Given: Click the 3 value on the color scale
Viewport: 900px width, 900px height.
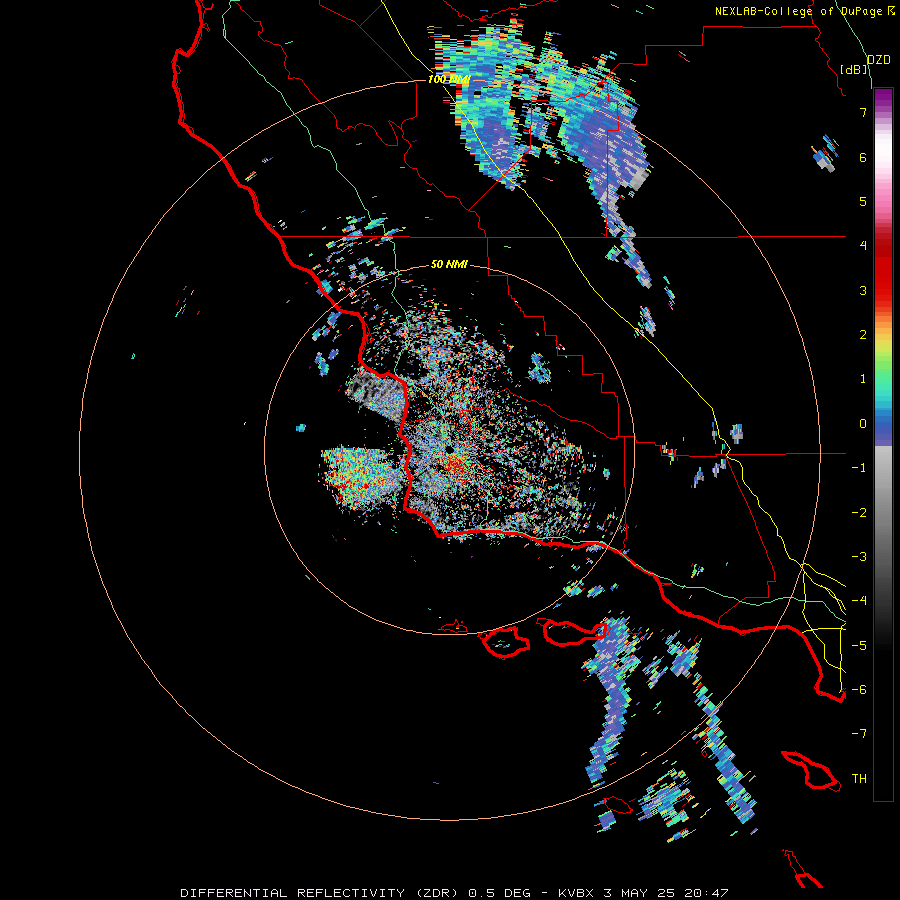Looking at the screenshot, I should pyautogui.click(x=863, y=290).
